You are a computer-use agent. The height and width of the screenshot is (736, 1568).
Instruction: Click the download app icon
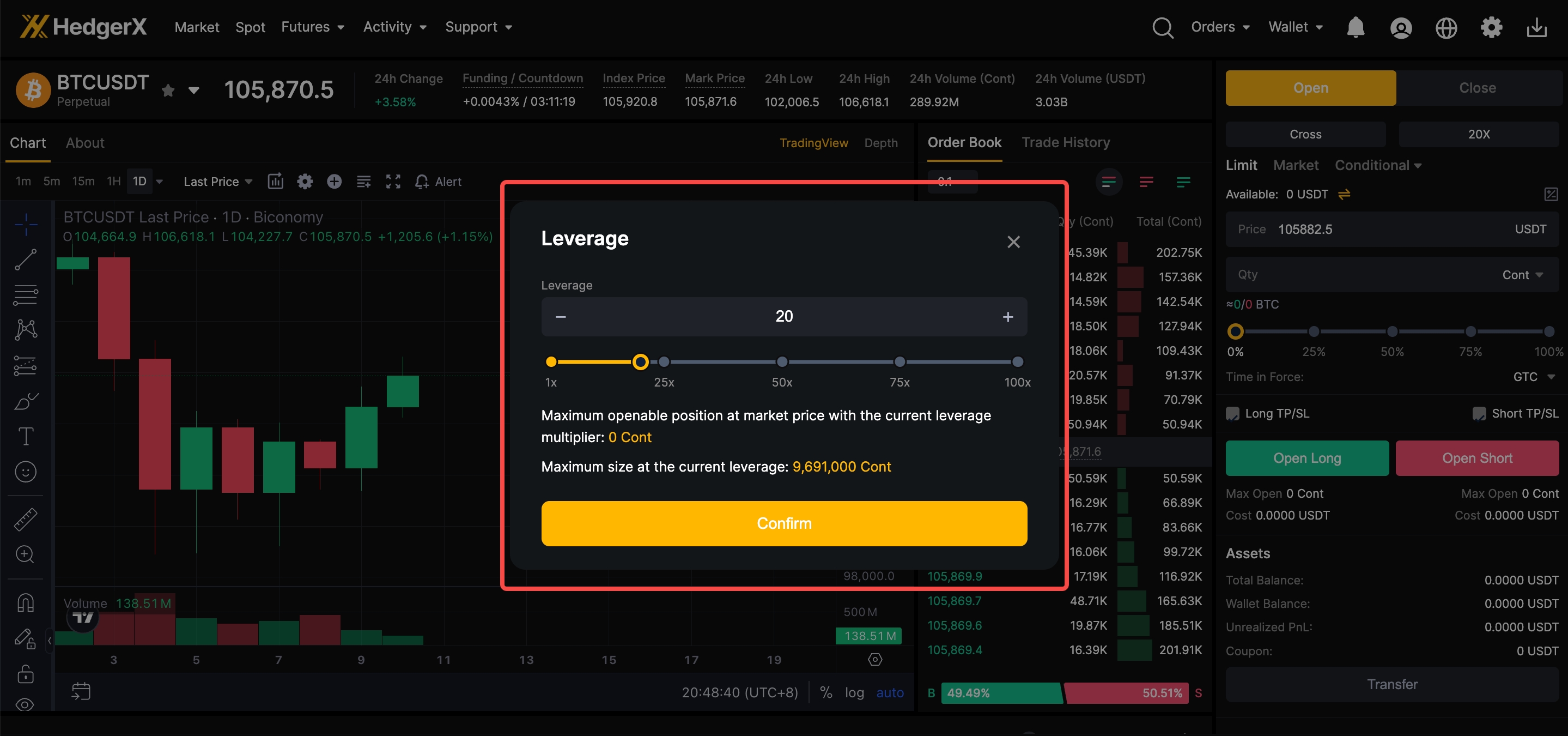pyautogui.click(x=1536, y=27)
